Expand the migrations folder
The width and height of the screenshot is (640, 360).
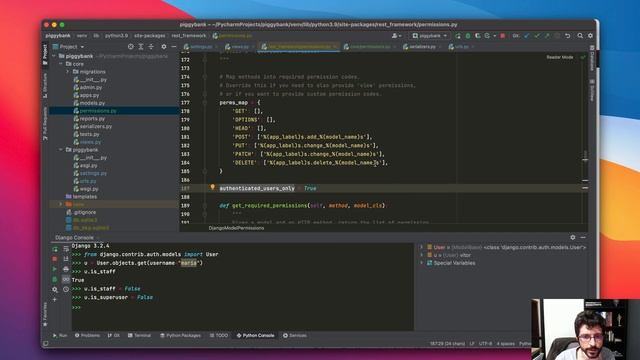click(x=68, y=72)
